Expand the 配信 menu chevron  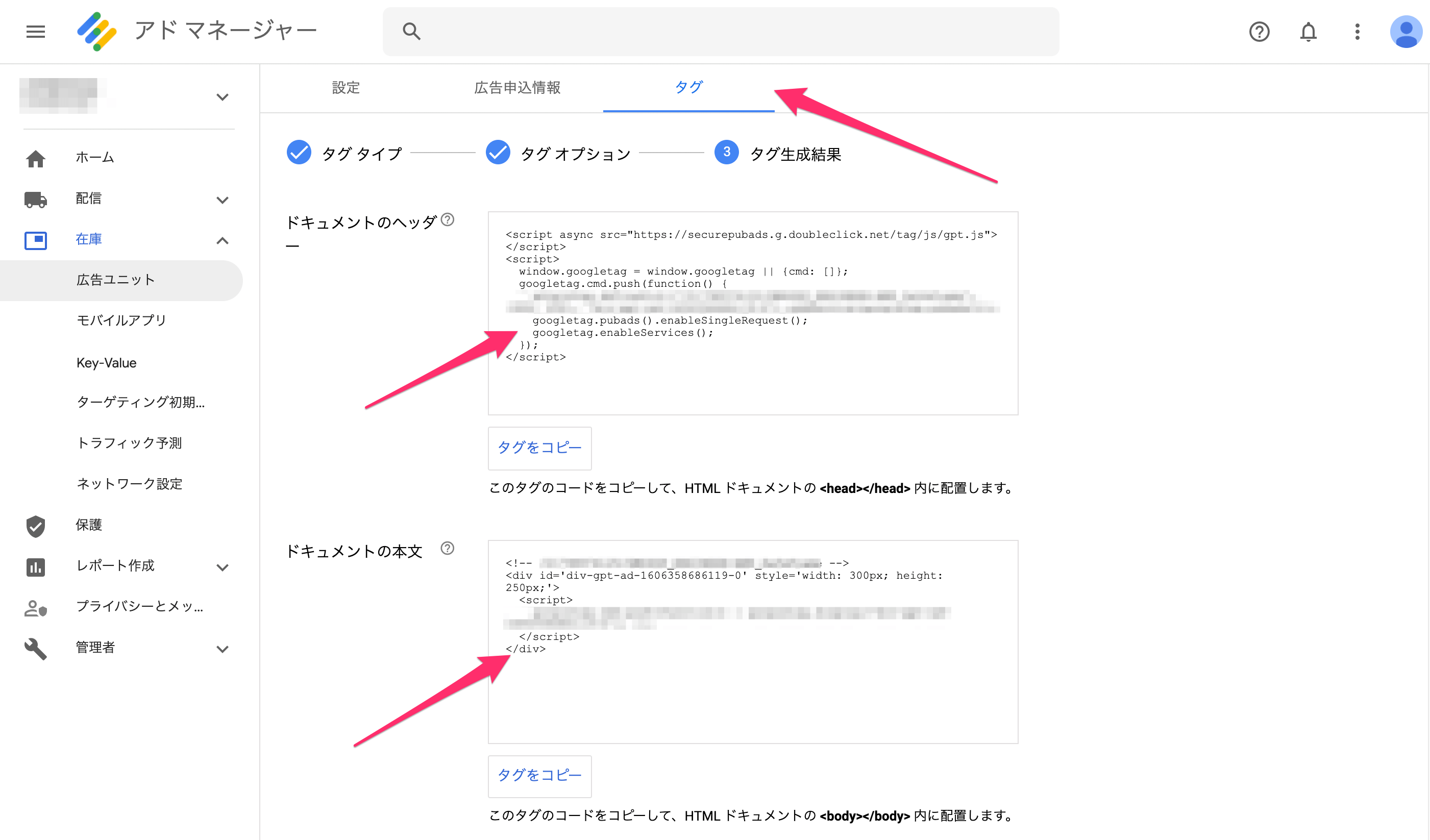click(x=223, y=200)
